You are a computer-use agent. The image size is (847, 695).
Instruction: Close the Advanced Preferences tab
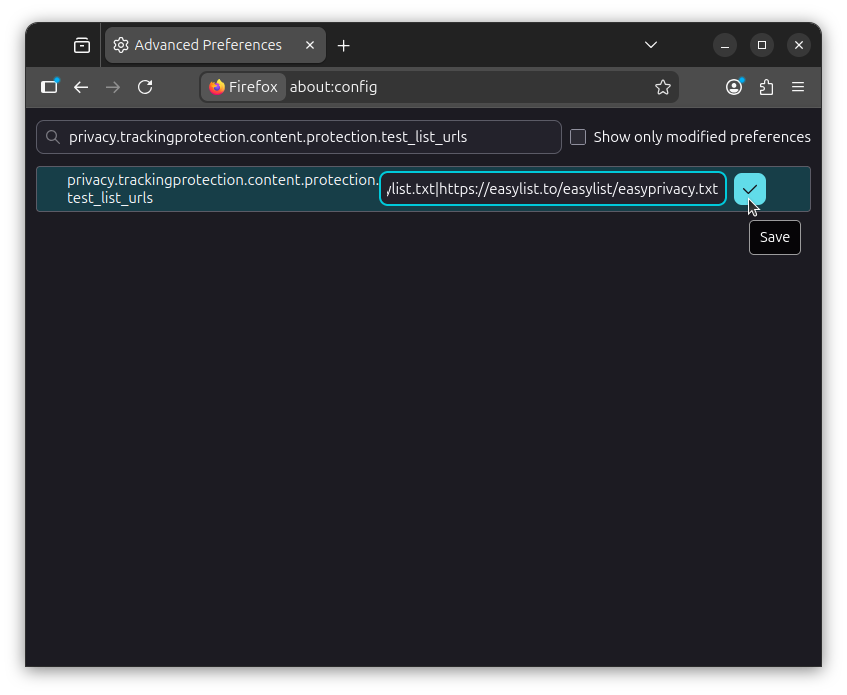coord(310,45)
